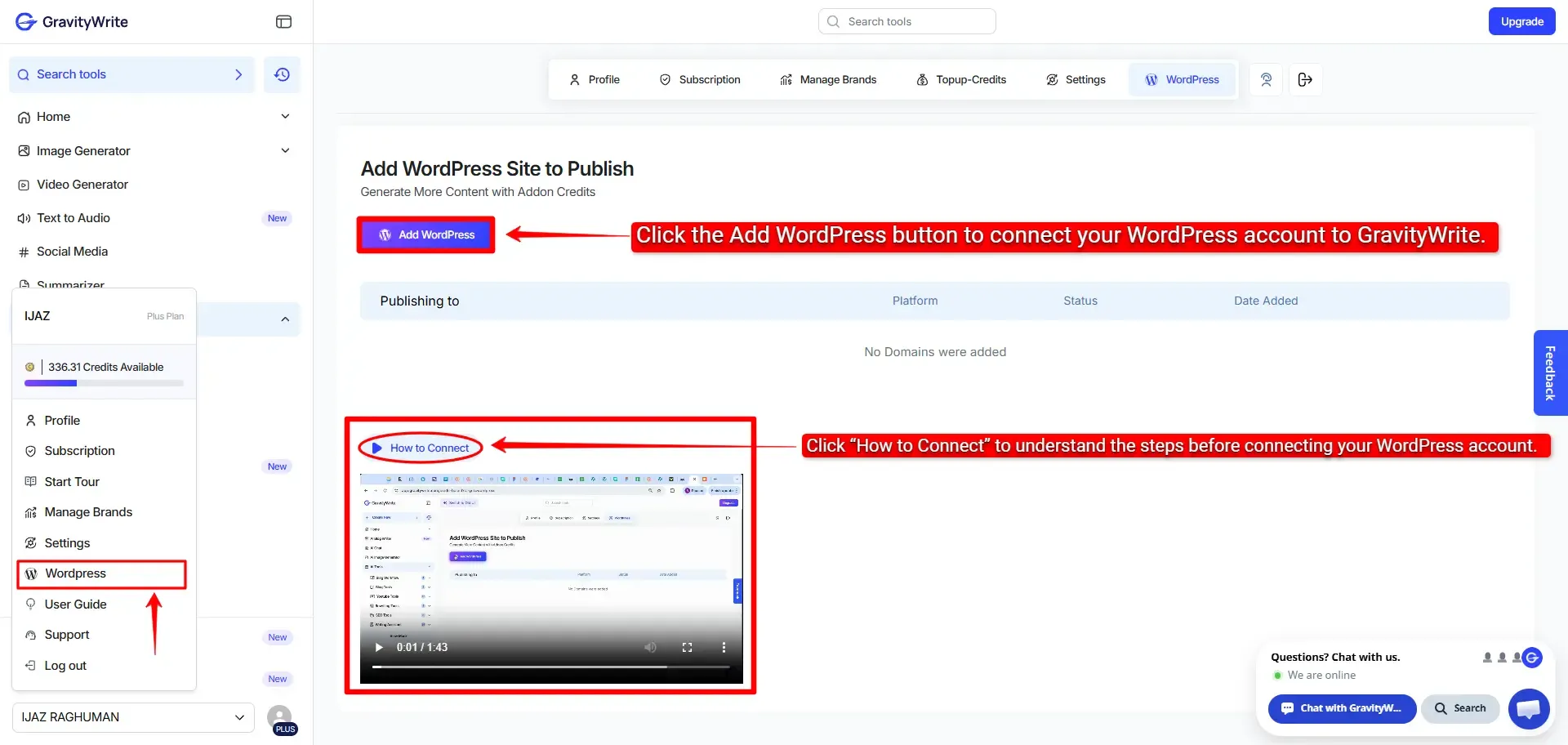Play the How to Connect video

click(x=378, y=647)
